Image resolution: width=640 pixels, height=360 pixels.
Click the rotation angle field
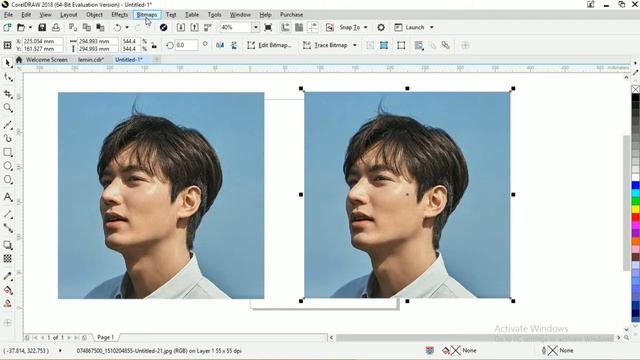pos(187,45)
